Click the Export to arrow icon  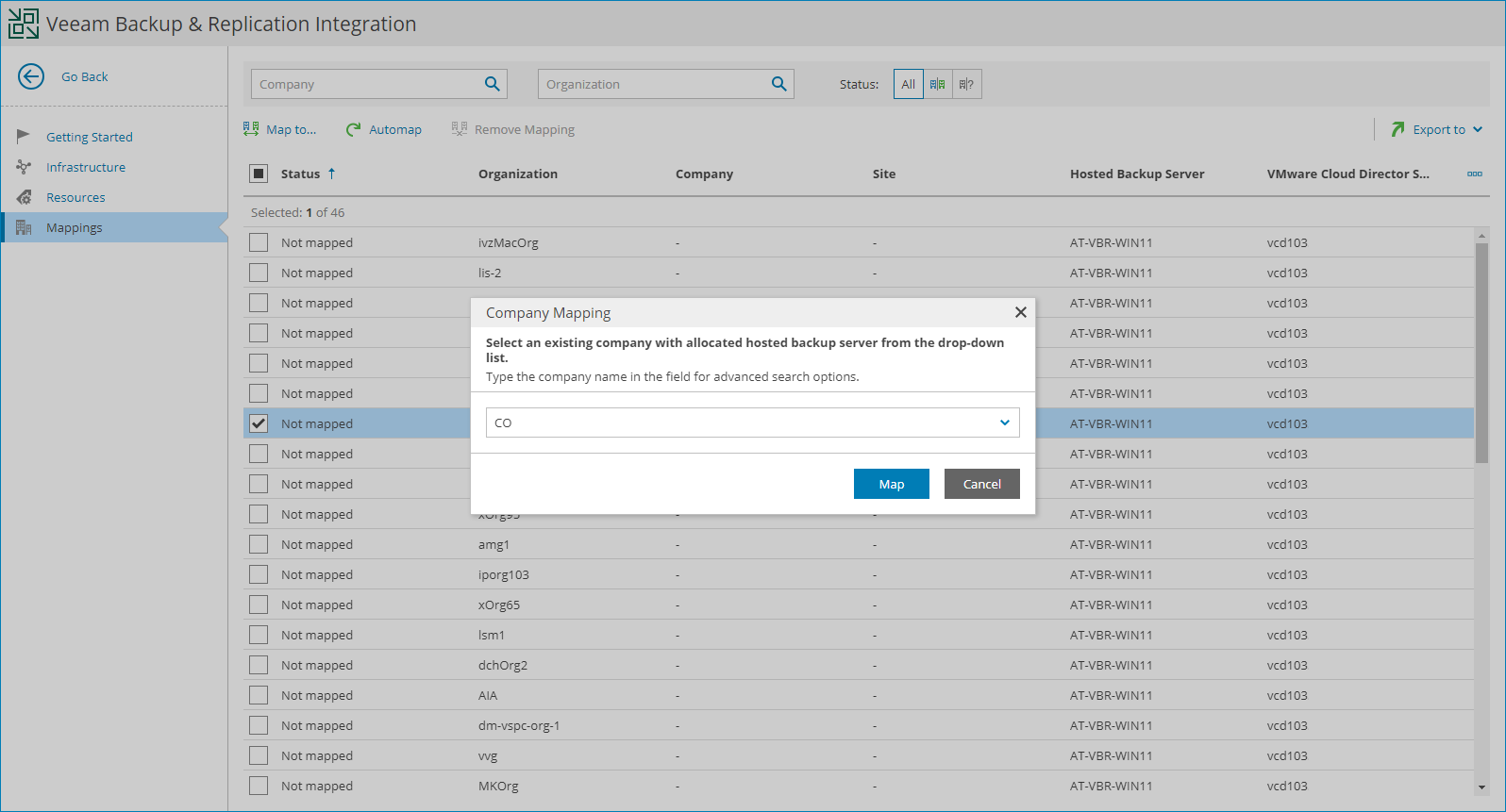(x=1397, y=129)
